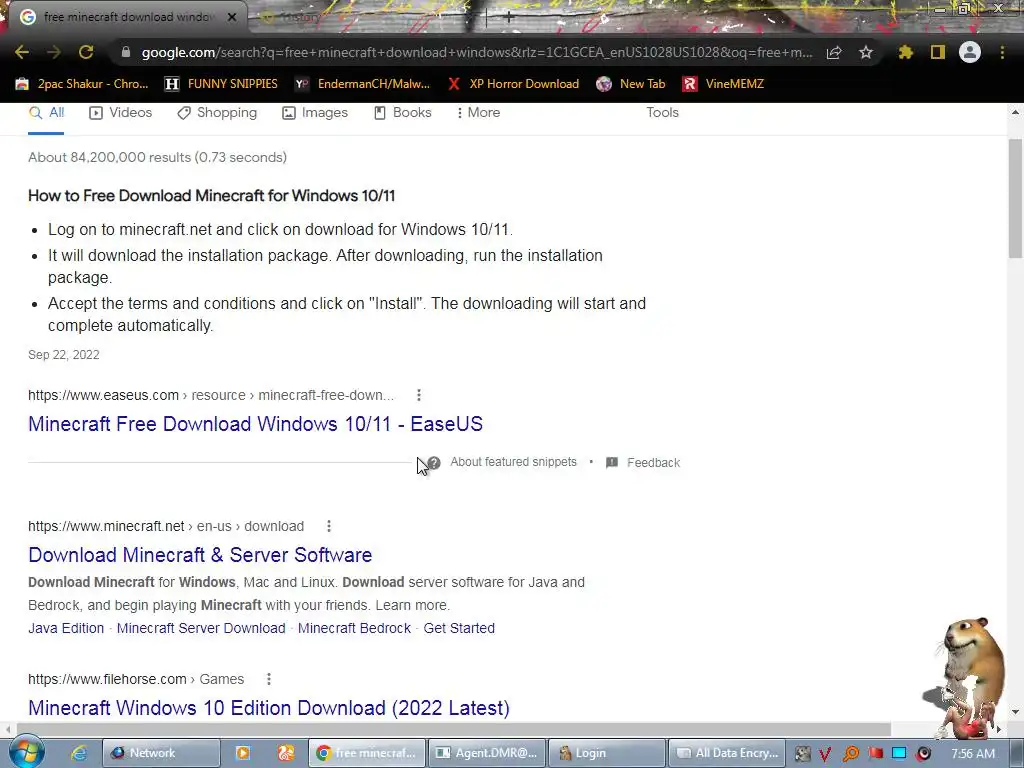Open the Chrome profile avatar

coord(970,52)
